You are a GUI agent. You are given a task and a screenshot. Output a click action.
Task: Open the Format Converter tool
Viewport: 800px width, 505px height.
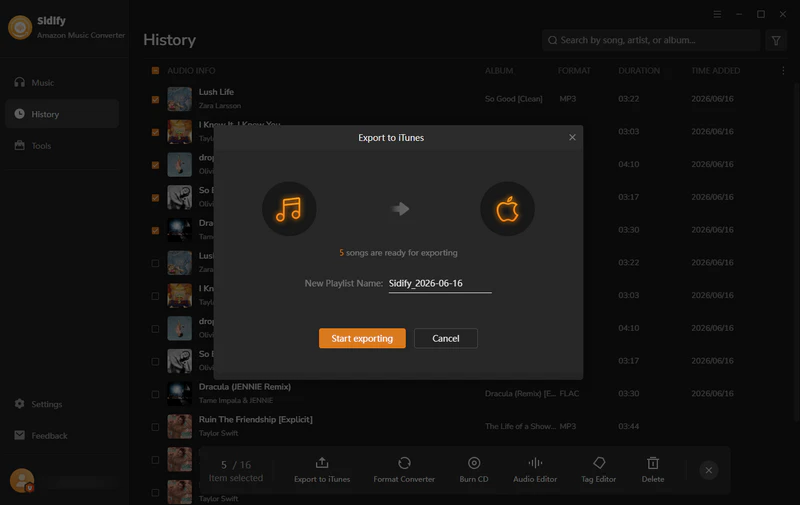[404, 470]
